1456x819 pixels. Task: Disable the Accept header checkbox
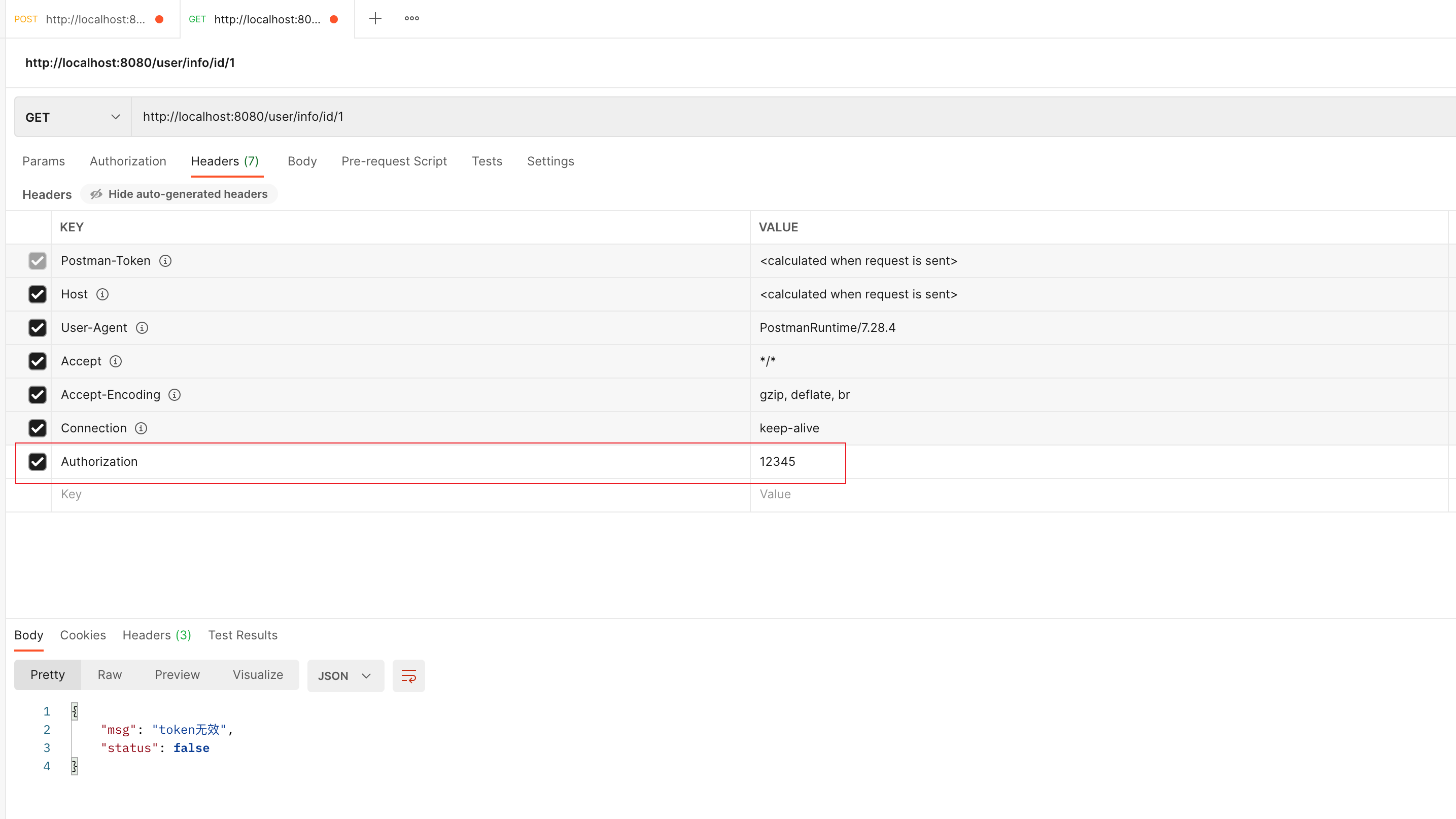pos(38,361)
